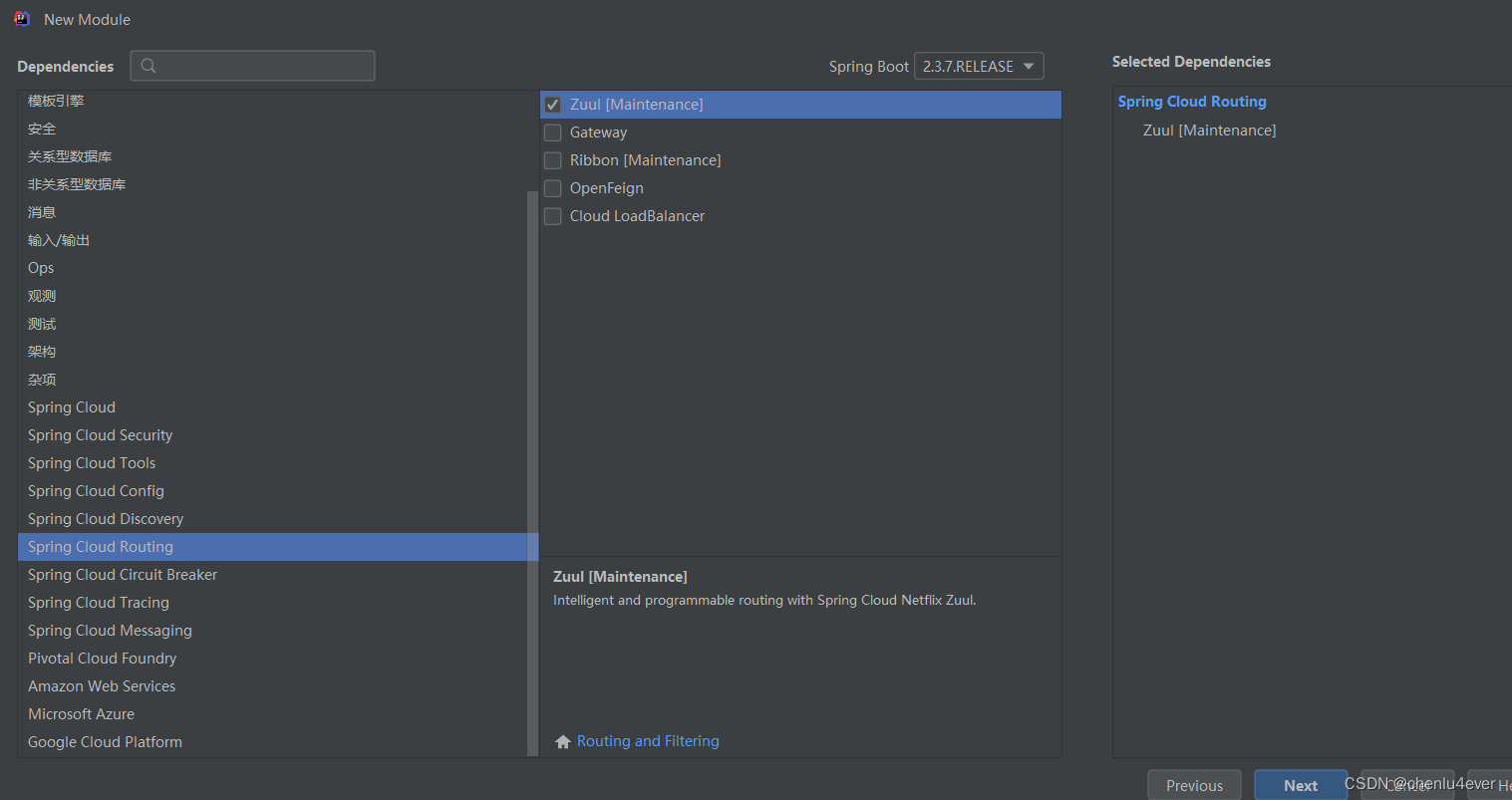Check the OpenFeign dependency
Image resolution: width=1512 pixels, height=800 pixels.
point(552,187)
